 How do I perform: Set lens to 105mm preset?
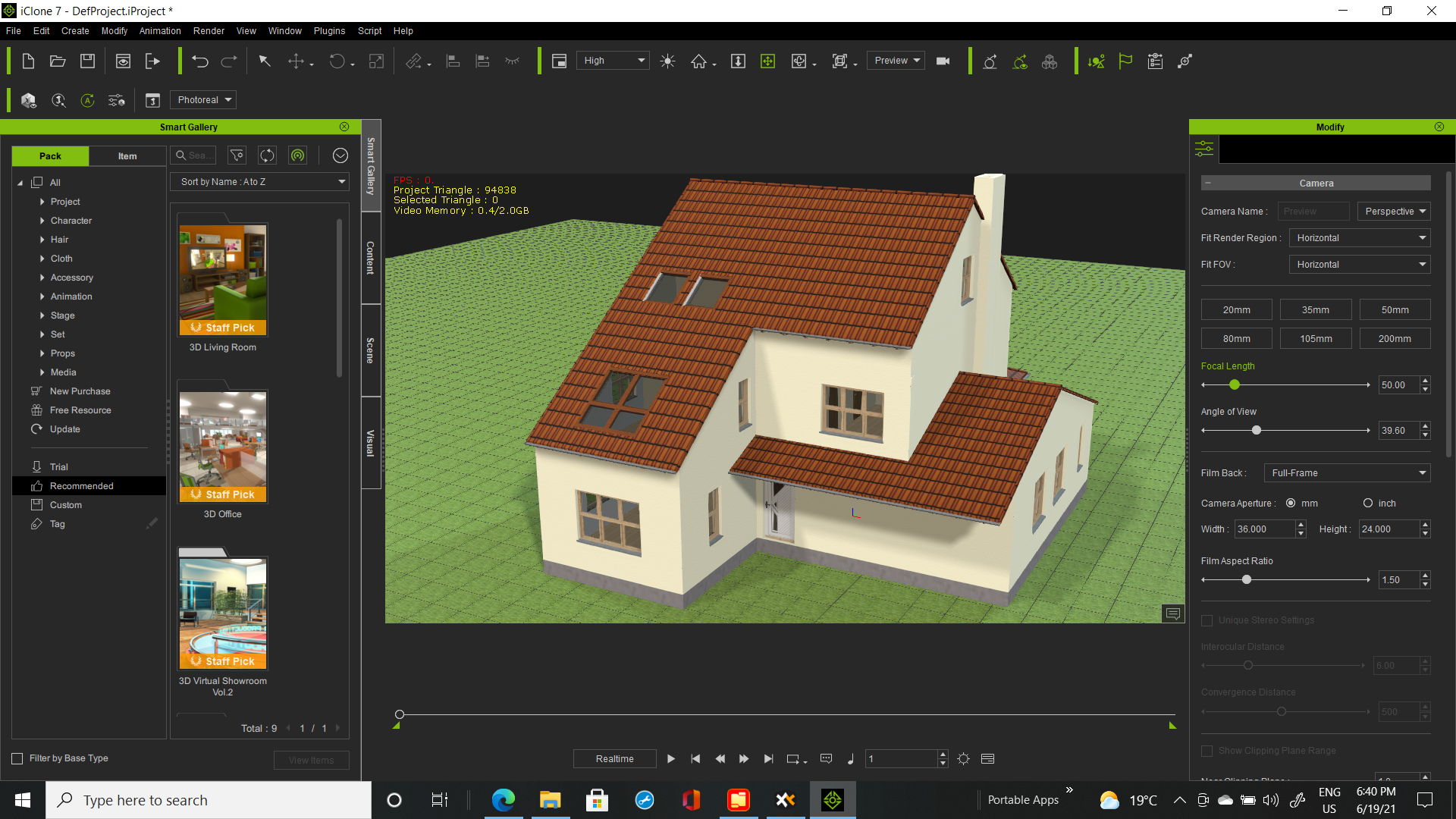coord(1316,339)
